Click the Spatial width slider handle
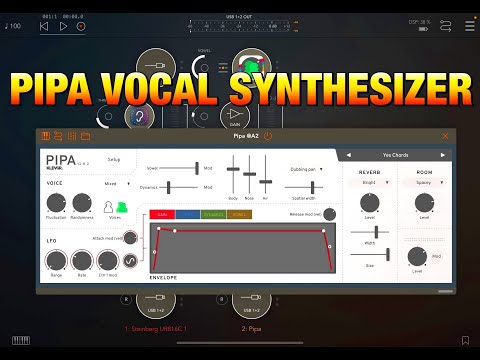Viewport: 480px width, 360px height. click(x=313, y=187)
